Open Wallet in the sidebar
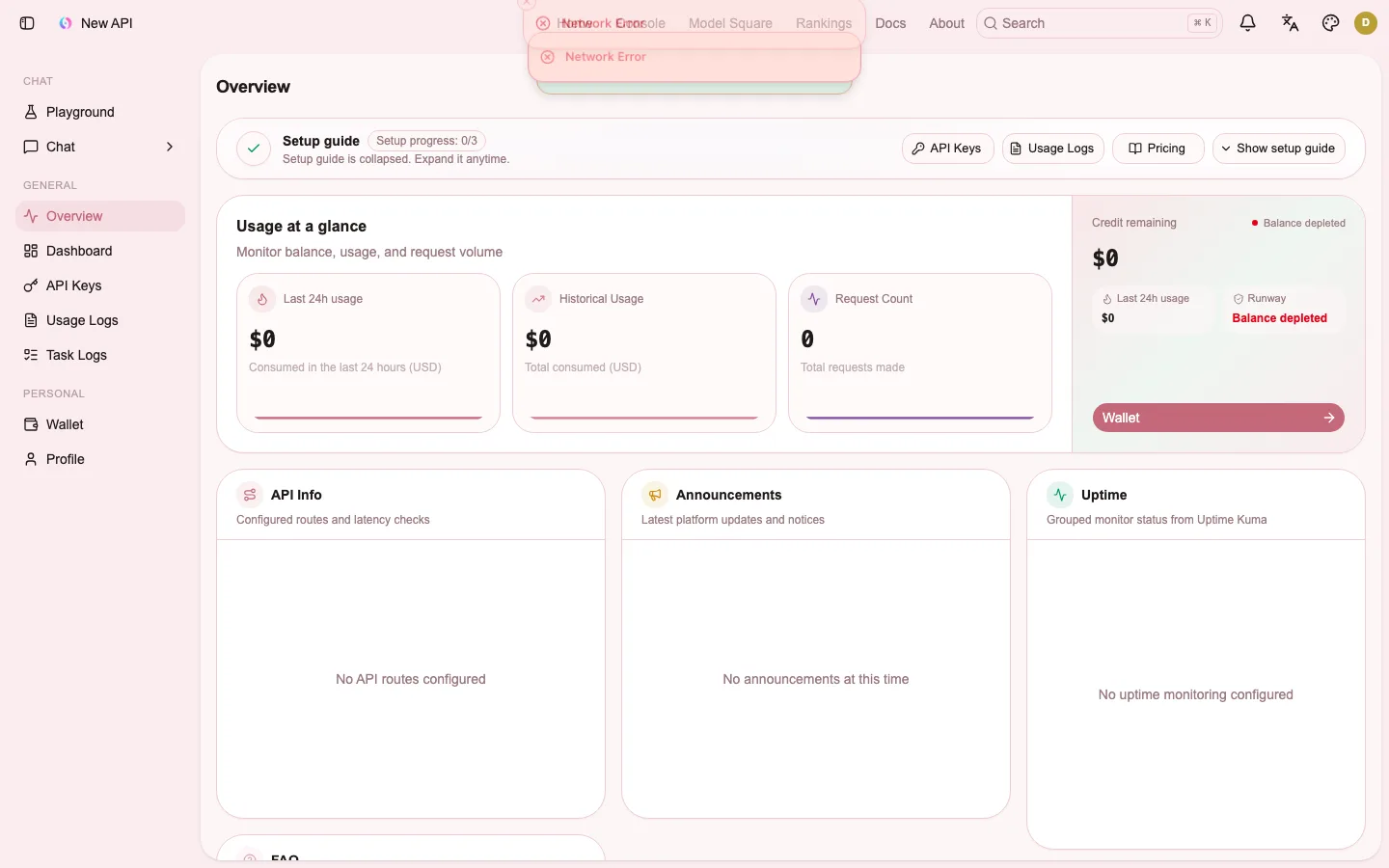Viewport: 1389px width, 868px height. pos(100,424)
